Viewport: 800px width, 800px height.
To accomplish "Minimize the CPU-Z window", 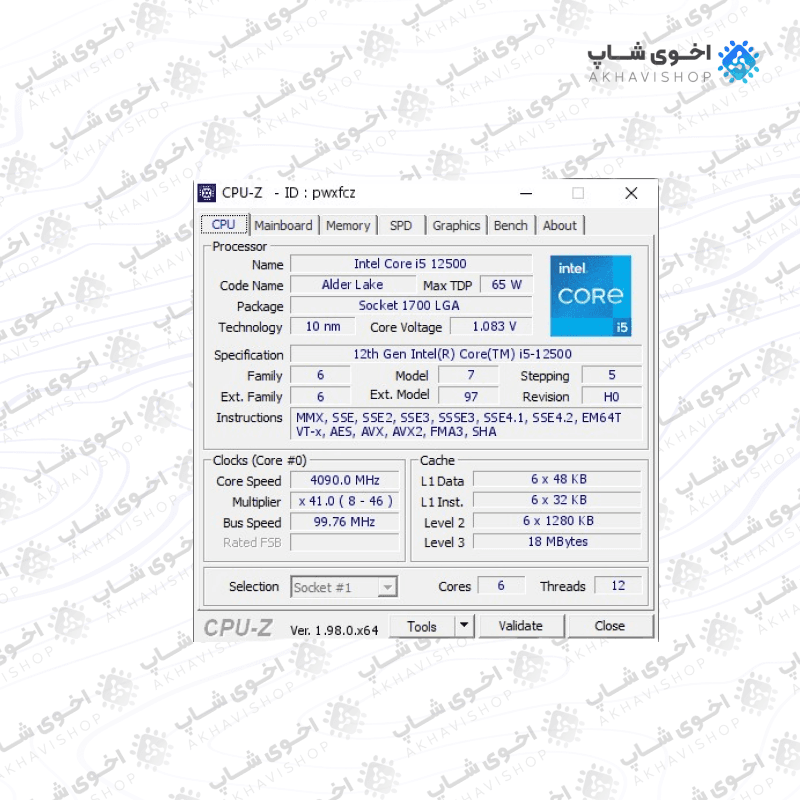I will [526, 193].
